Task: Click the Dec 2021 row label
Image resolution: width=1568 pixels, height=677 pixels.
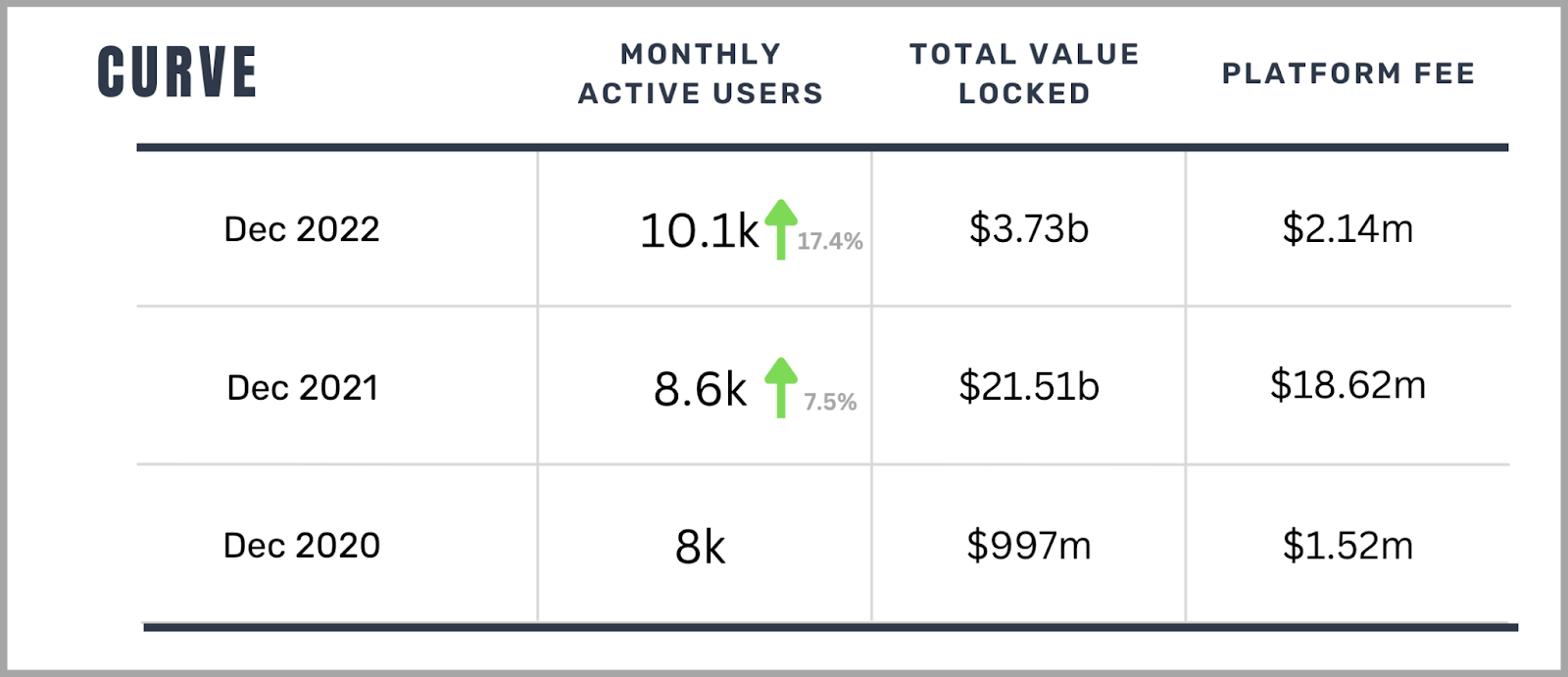Action: [302, 388]
